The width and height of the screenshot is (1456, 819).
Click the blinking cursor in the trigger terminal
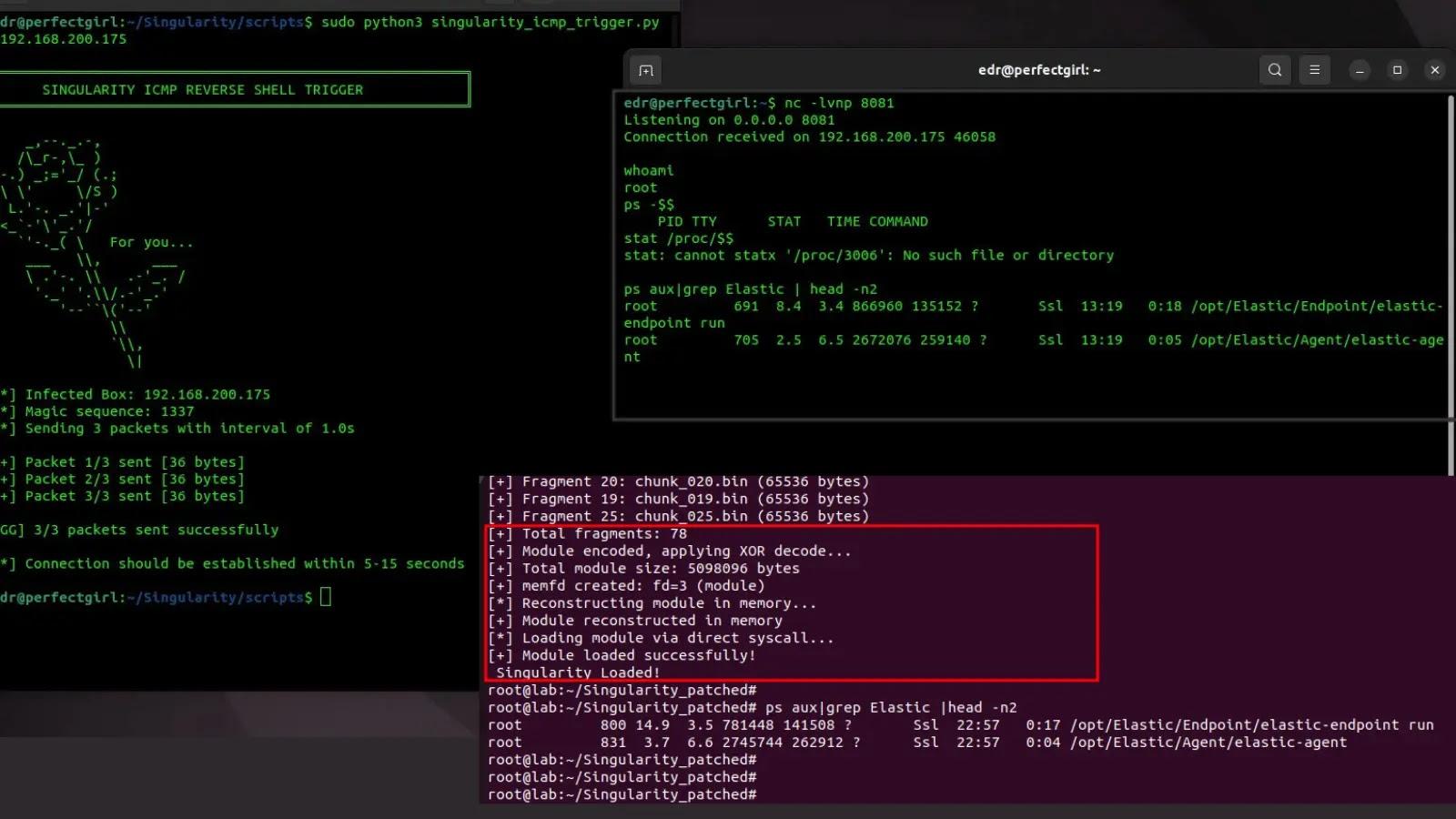pos(324,597)
